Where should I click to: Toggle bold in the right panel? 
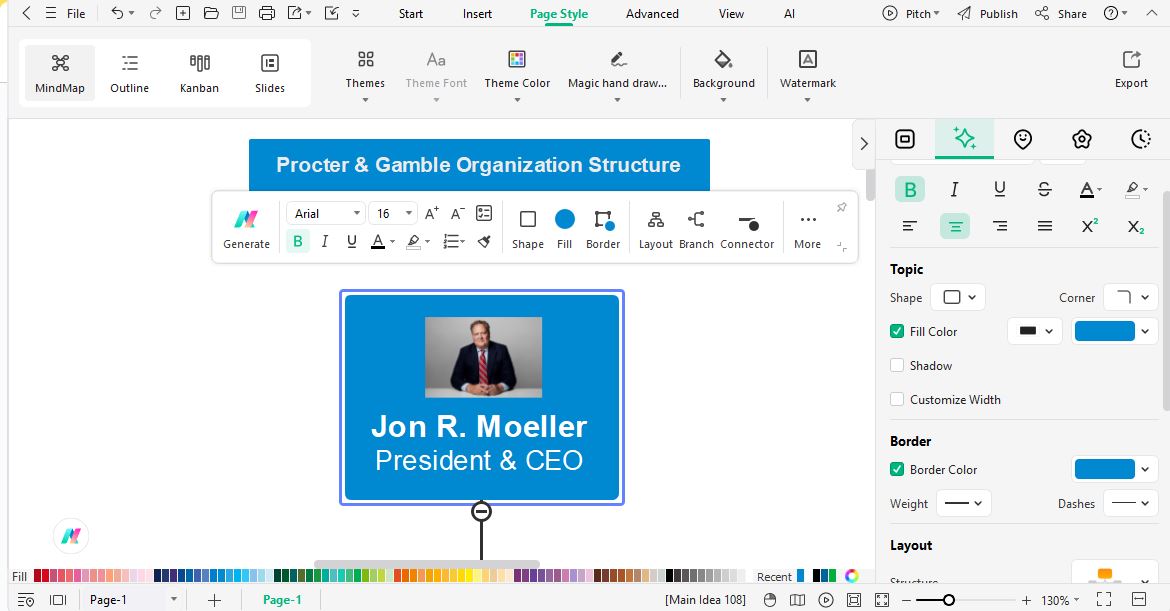910,189
